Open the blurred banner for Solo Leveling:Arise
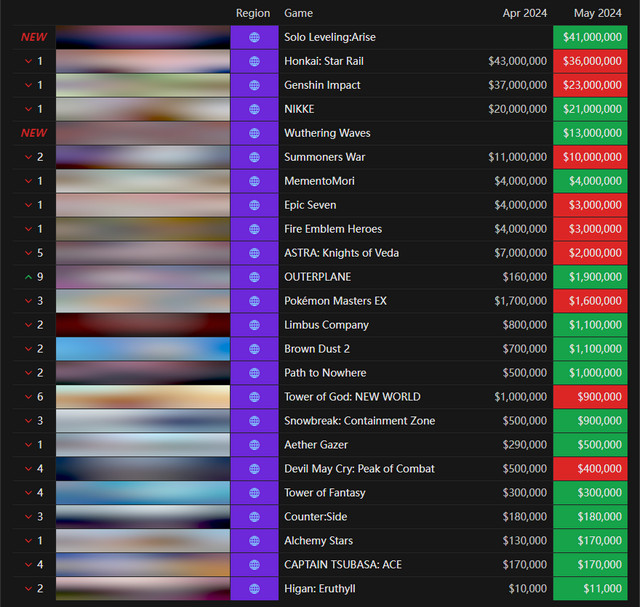The height and width of the screenshot is (607, 640). pyautogui.click(x=143, y=37)
